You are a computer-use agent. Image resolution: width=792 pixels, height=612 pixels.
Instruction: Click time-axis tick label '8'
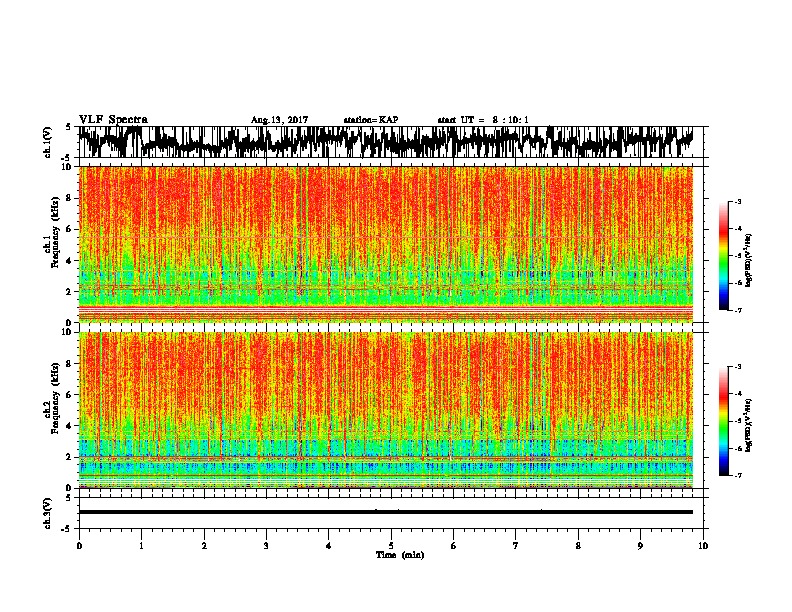(578, 546)
